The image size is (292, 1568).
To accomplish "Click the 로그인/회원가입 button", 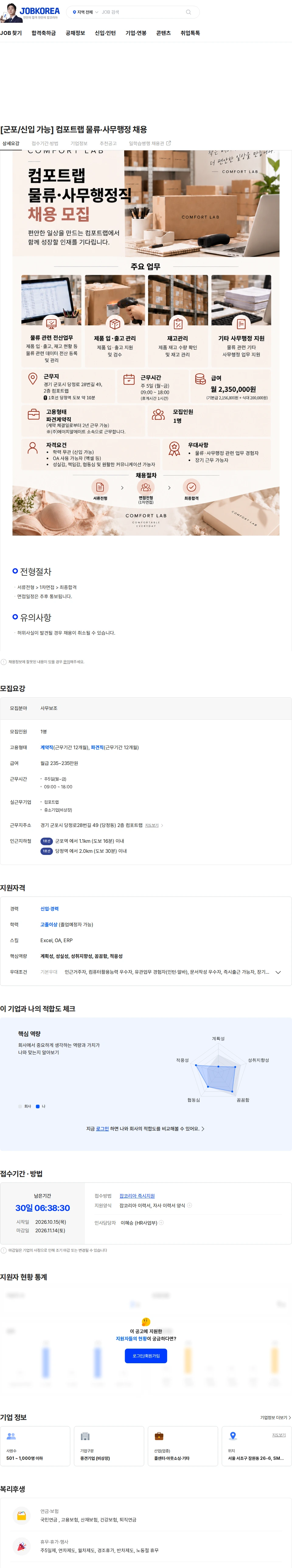I will (146, 1356).
